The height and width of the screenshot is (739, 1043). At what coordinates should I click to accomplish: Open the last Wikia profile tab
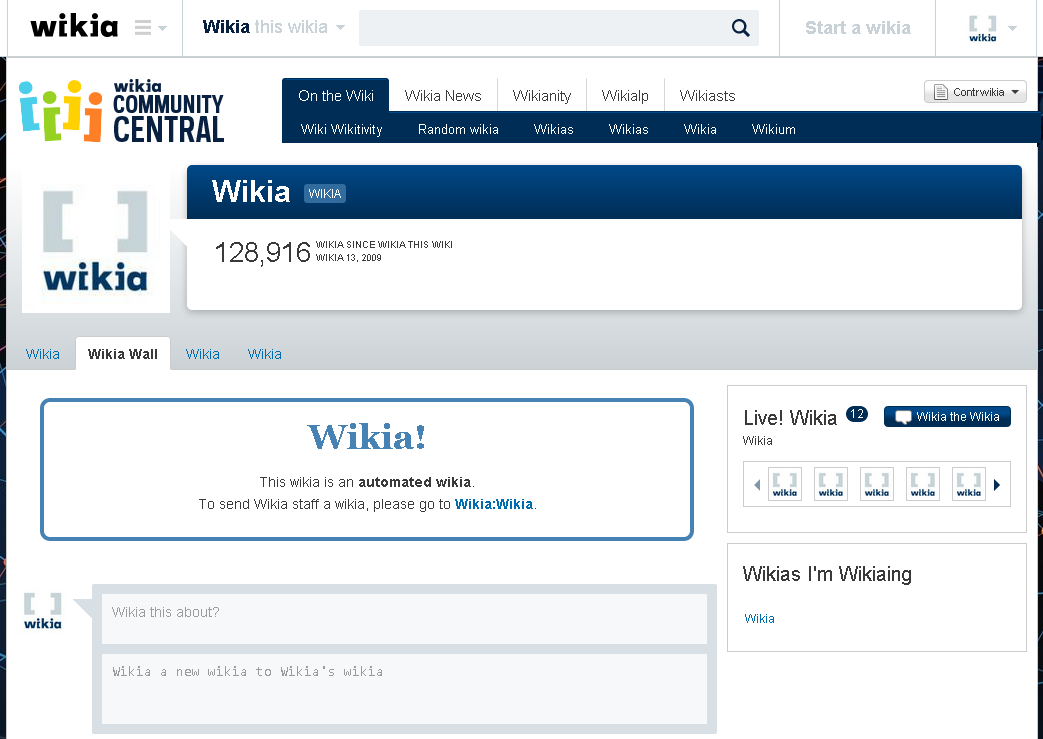pyautogui.click(x=264, y=354)
